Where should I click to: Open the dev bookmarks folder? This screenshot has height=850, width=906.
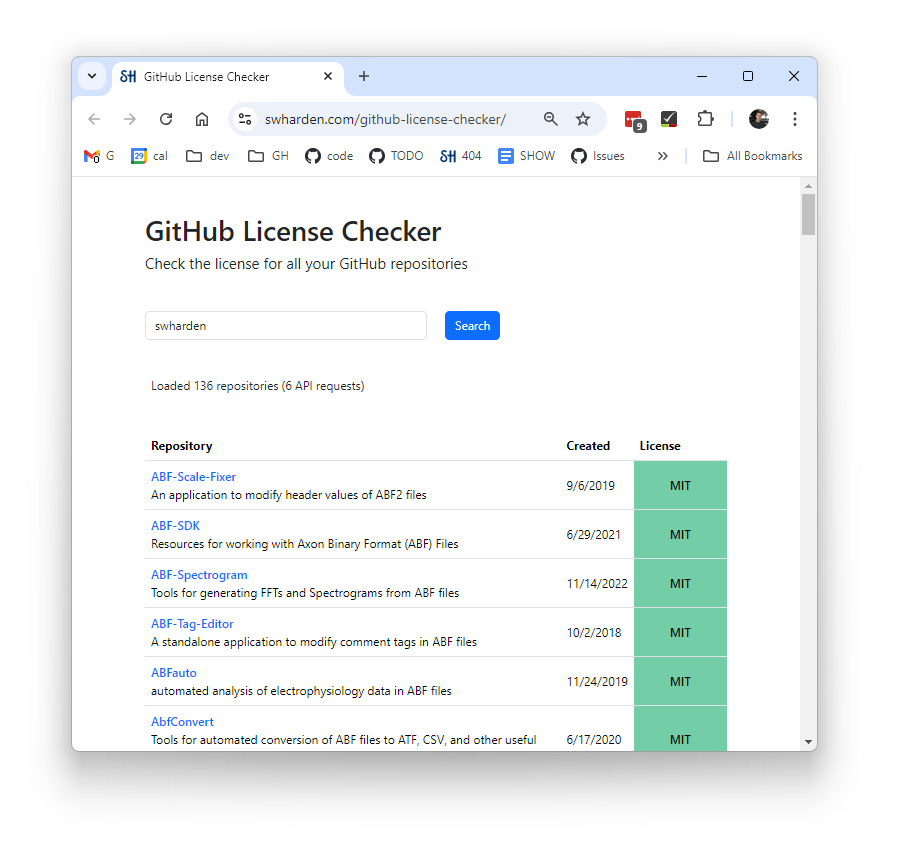coord(207,156)
